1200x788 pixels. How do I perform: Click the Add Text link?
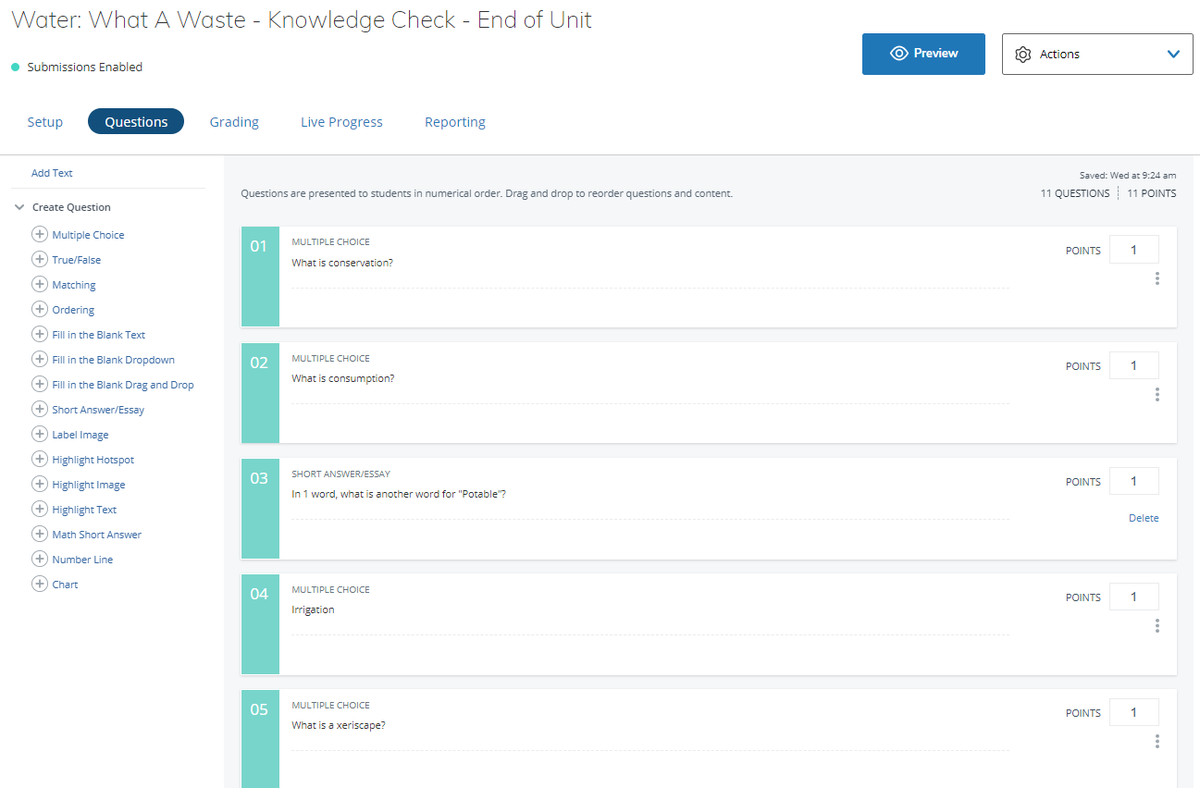(52, 173)
